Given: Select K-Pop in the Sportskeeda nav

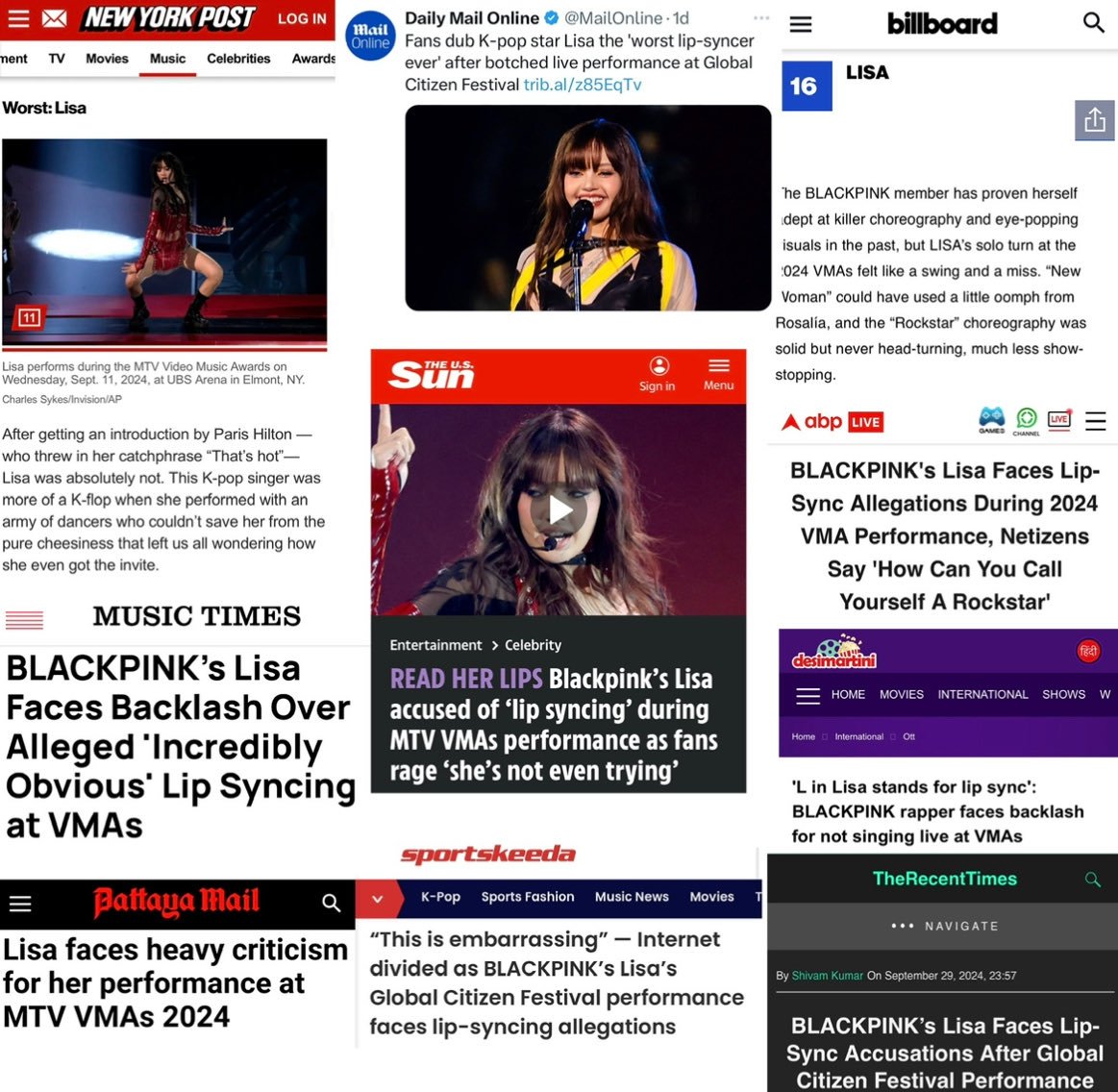Looking at the screenshot, I should point(440,898).
